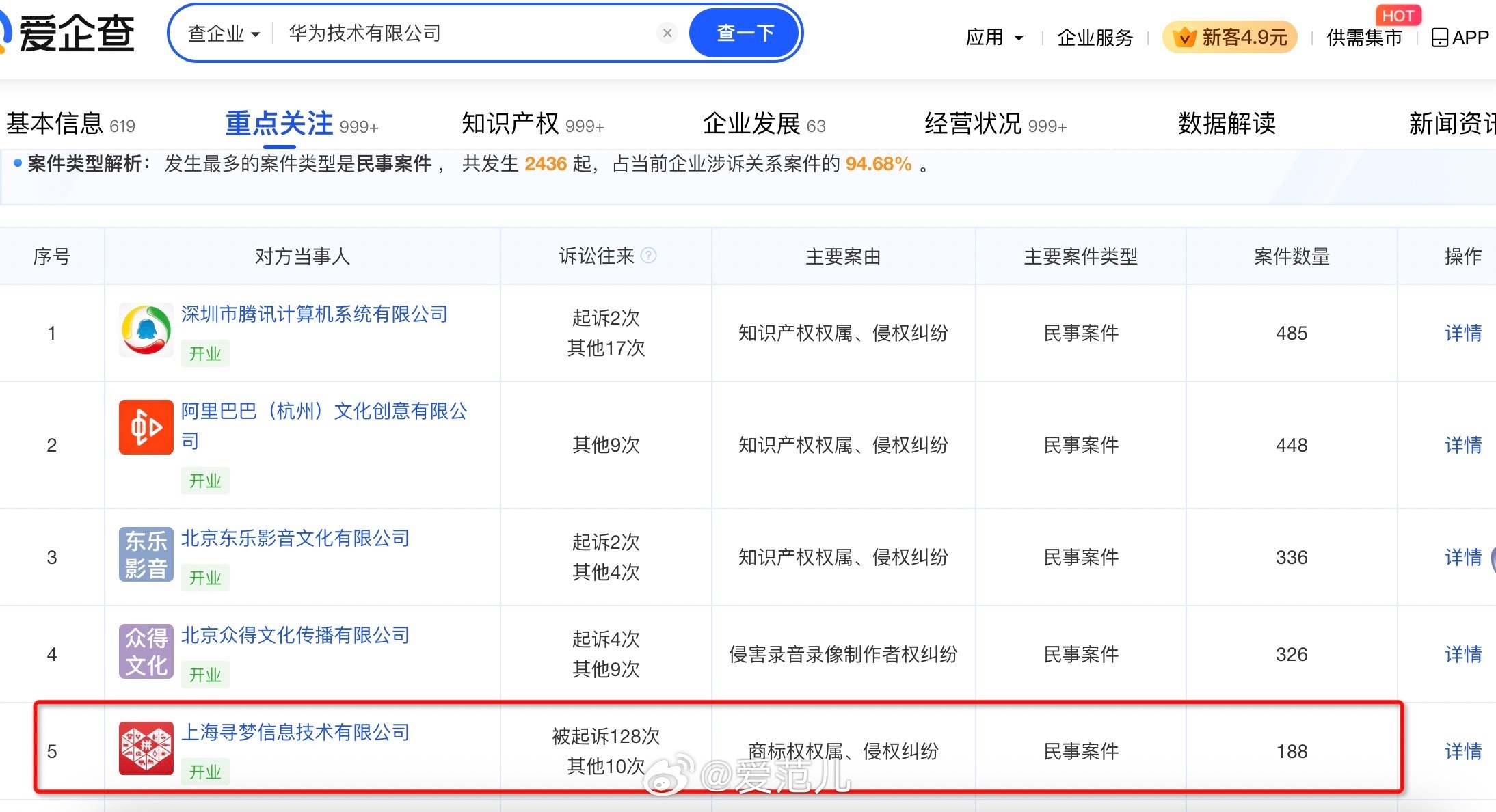This screenshot has width=1496, height=812.
Task: Click the 众得文化 company logo
Action: (146, 651)
